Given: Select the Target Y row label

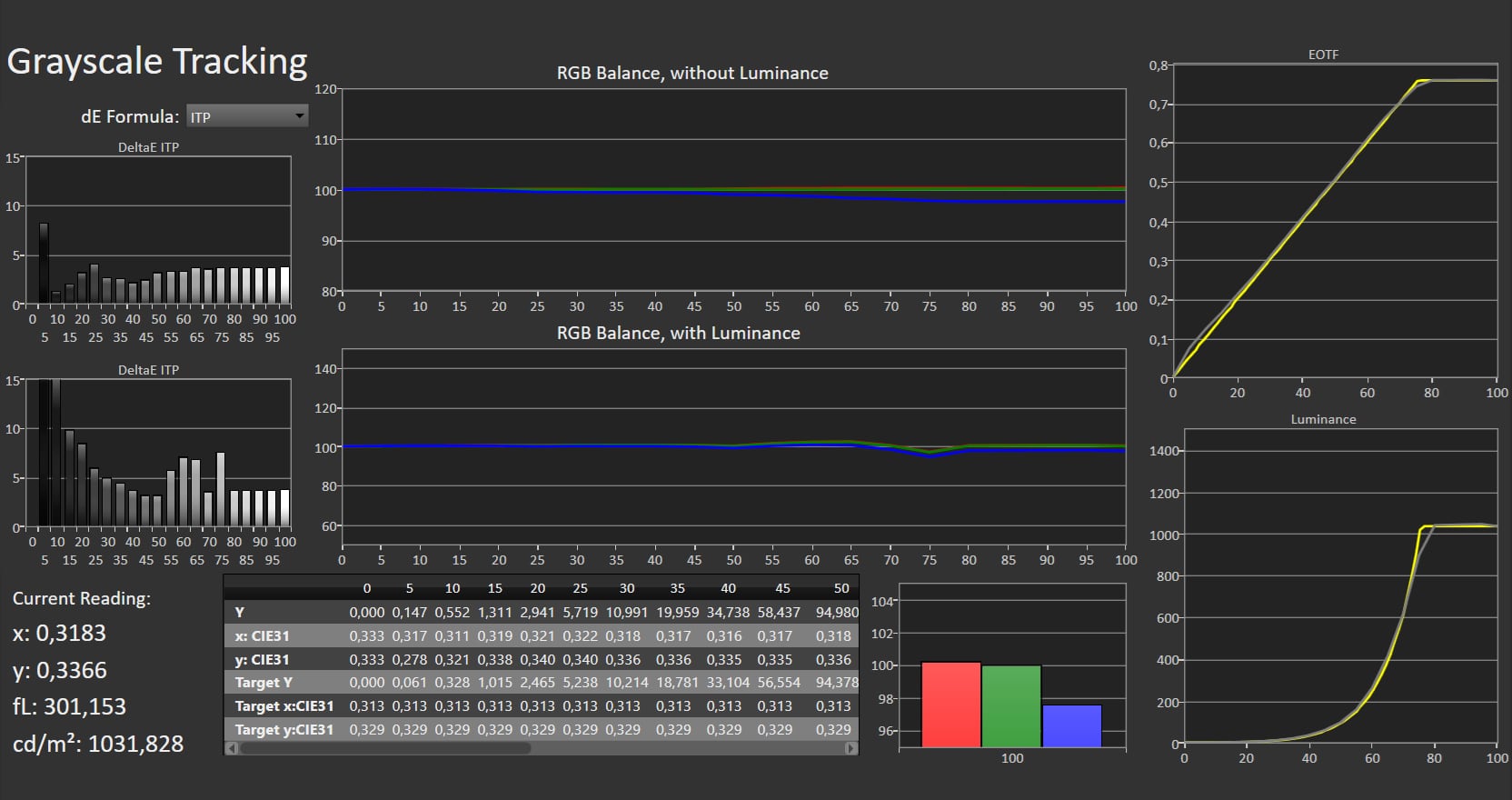Looking at the screenshot, I should 264,683.
